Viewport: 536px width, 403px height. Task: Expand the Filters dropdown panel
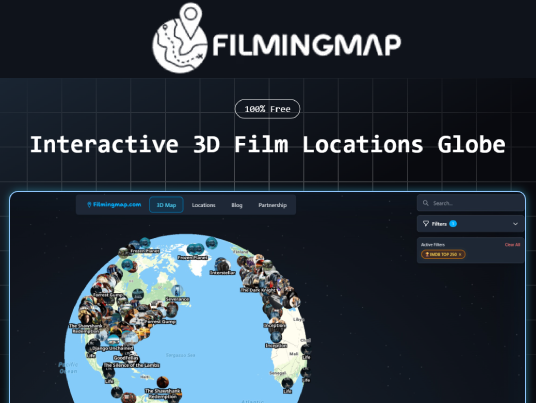click(470, 224)
